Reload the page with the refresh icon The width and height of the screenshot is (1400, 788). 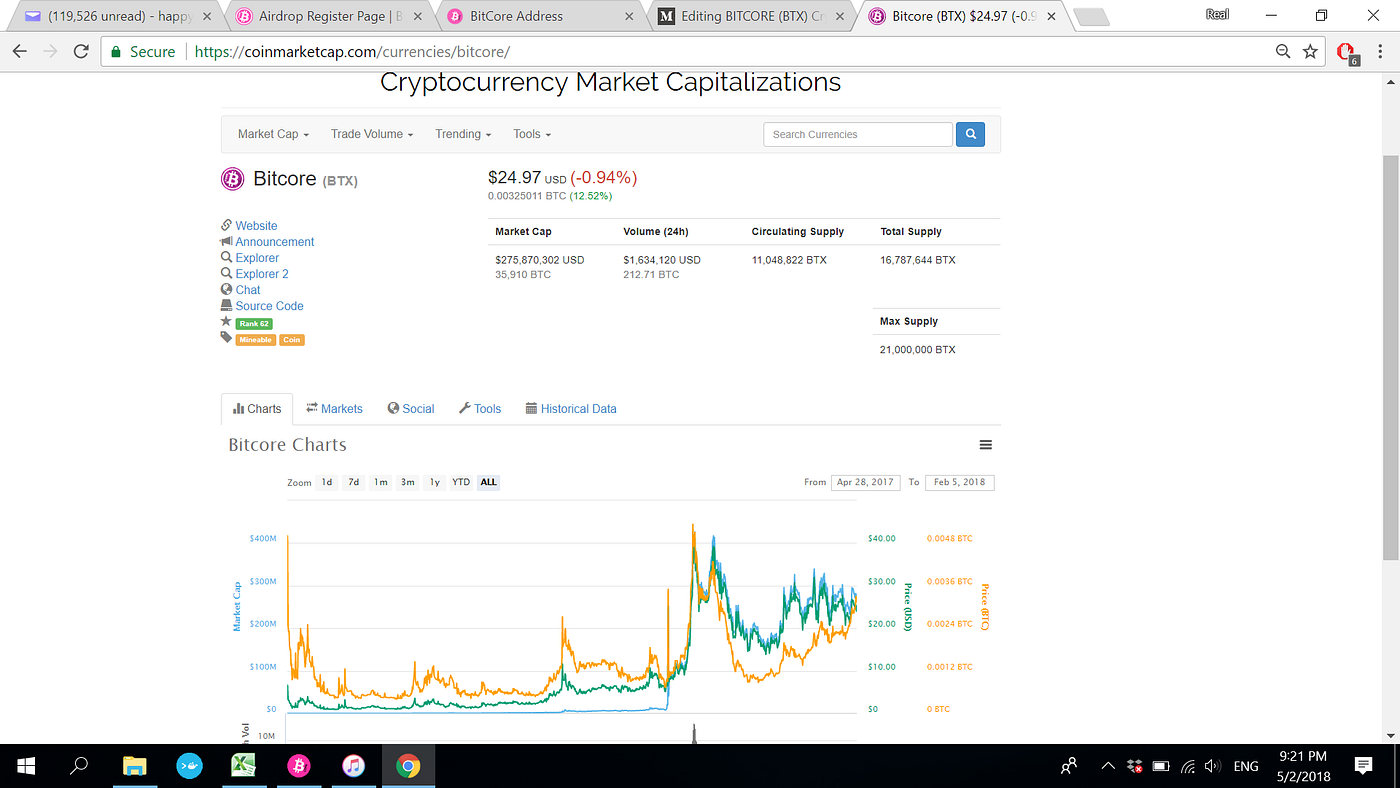pos(83,52)
